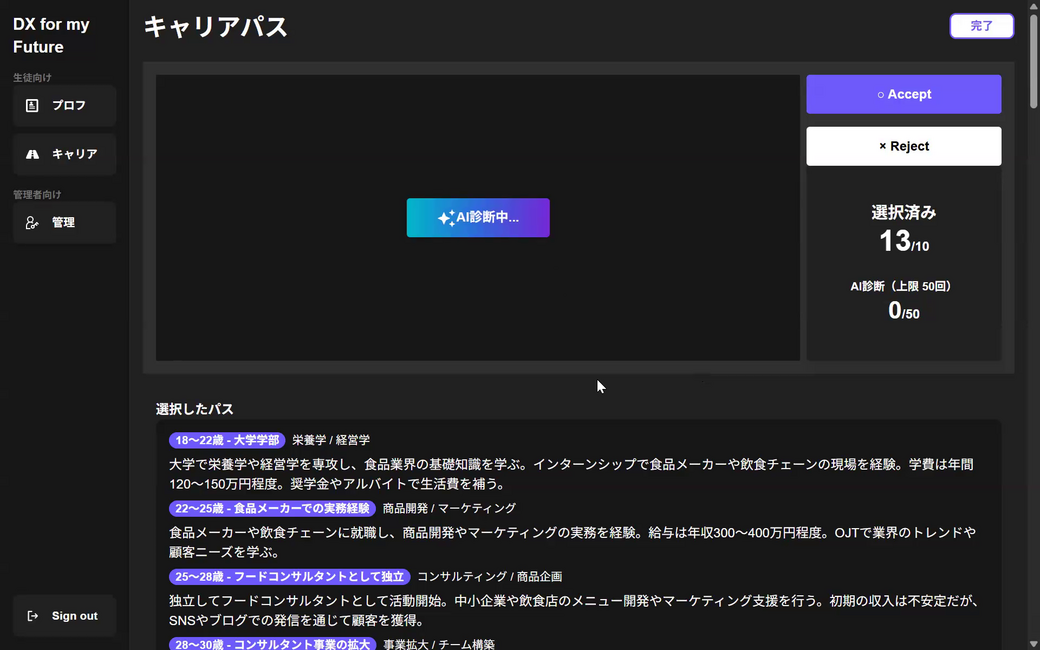Image resolution: width=1040 pixels, height=650 pixels.
Task: Select the キャリア item under 生徒向け
Action: coord(64,154)
